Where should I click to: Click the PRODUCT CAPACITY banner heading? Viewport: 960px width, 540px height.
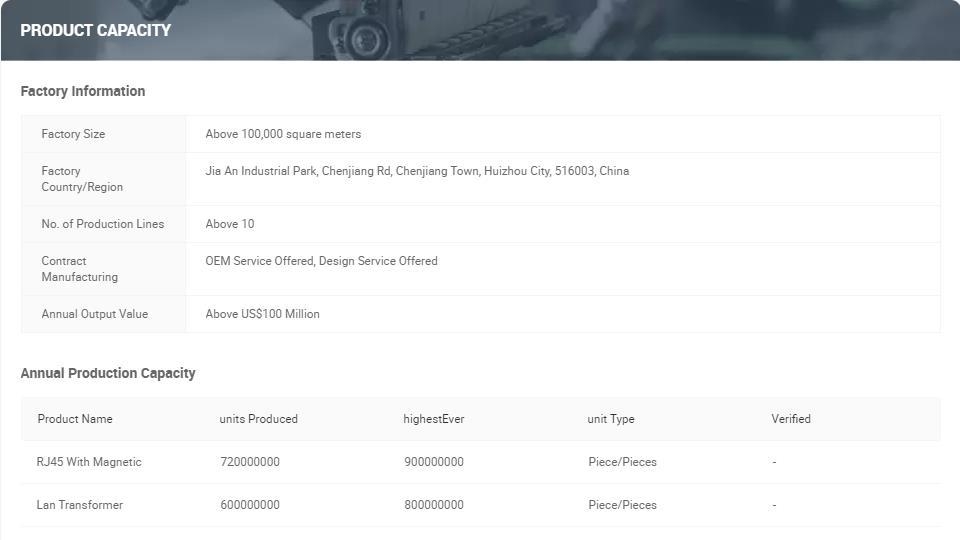tap(95, 30)
